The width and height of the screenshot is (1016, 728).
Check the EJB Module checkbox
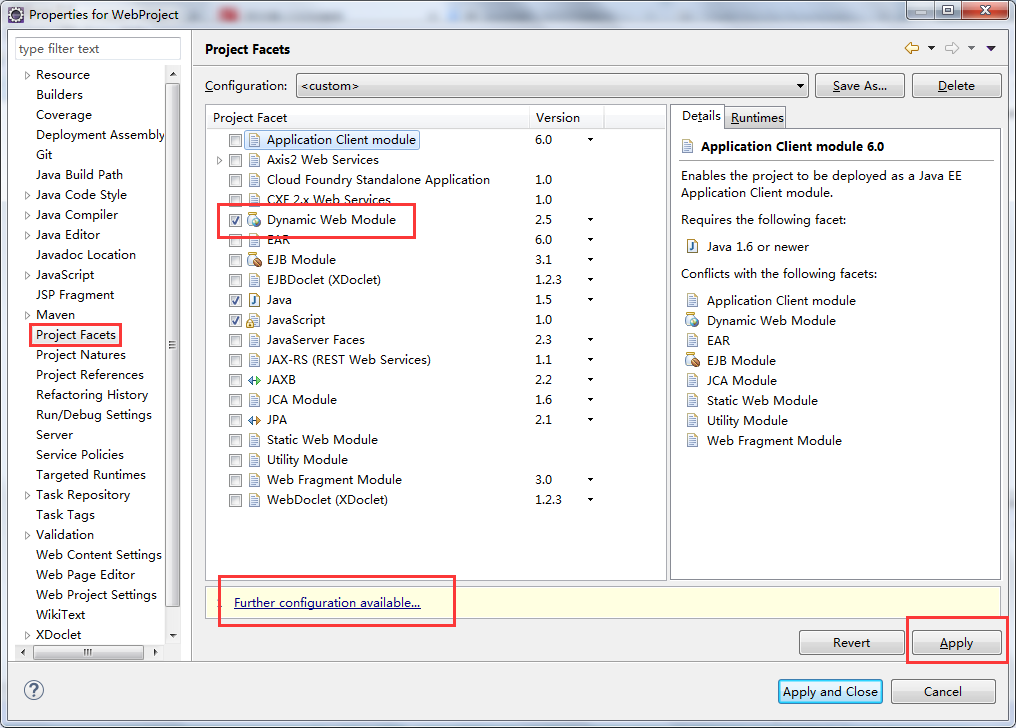click(235, 260)
